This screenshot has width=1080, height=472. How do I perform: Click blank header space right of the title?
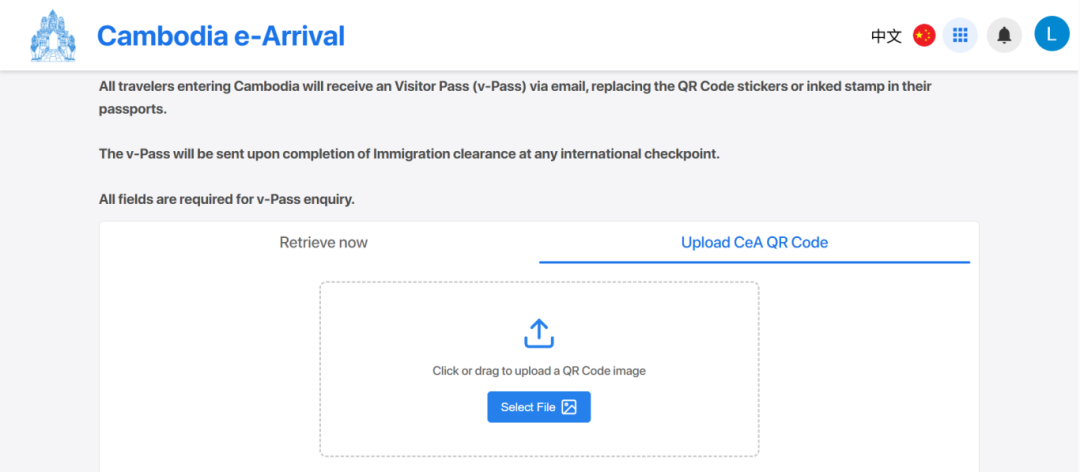click(x=606, y=36)
